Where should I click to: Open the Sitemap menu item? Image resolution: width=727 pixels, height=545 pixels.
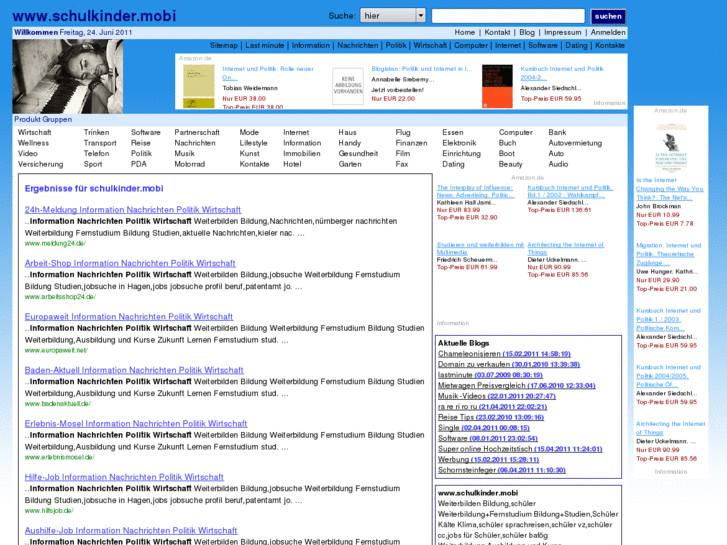click(223, 45)
